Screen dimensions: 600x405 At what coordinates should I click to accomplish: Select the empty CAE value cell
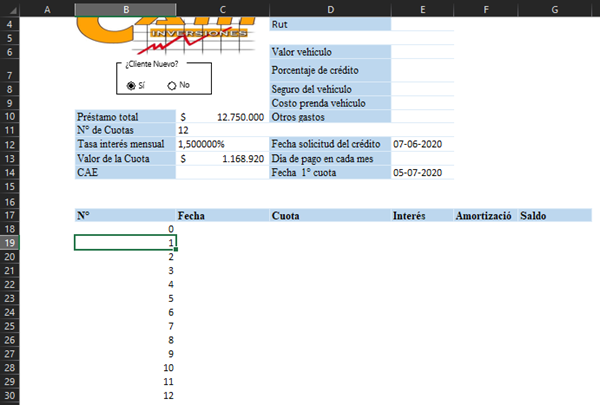pos(221,172)
